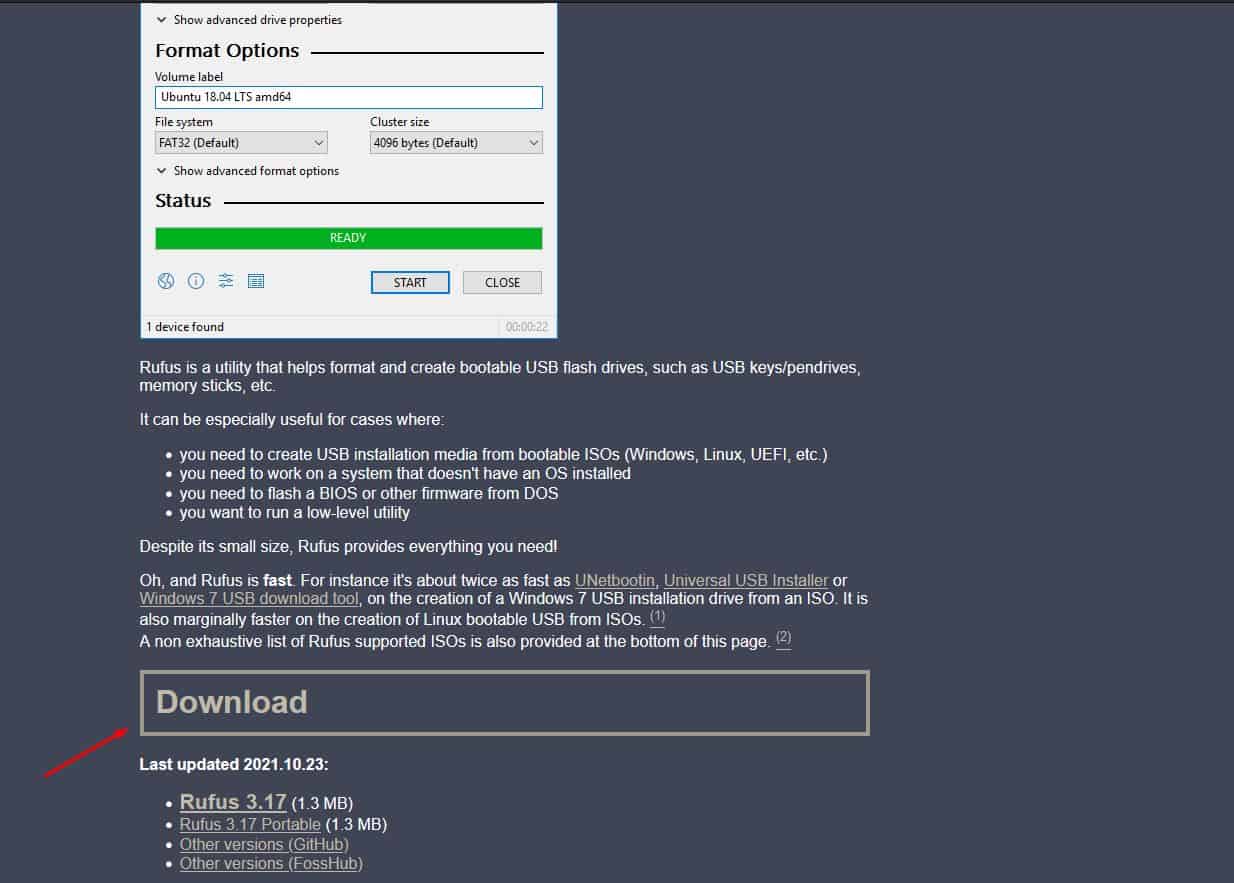Click 'It can be especially useful' sentence
The image size is (1234, 883).
[292, 420]
